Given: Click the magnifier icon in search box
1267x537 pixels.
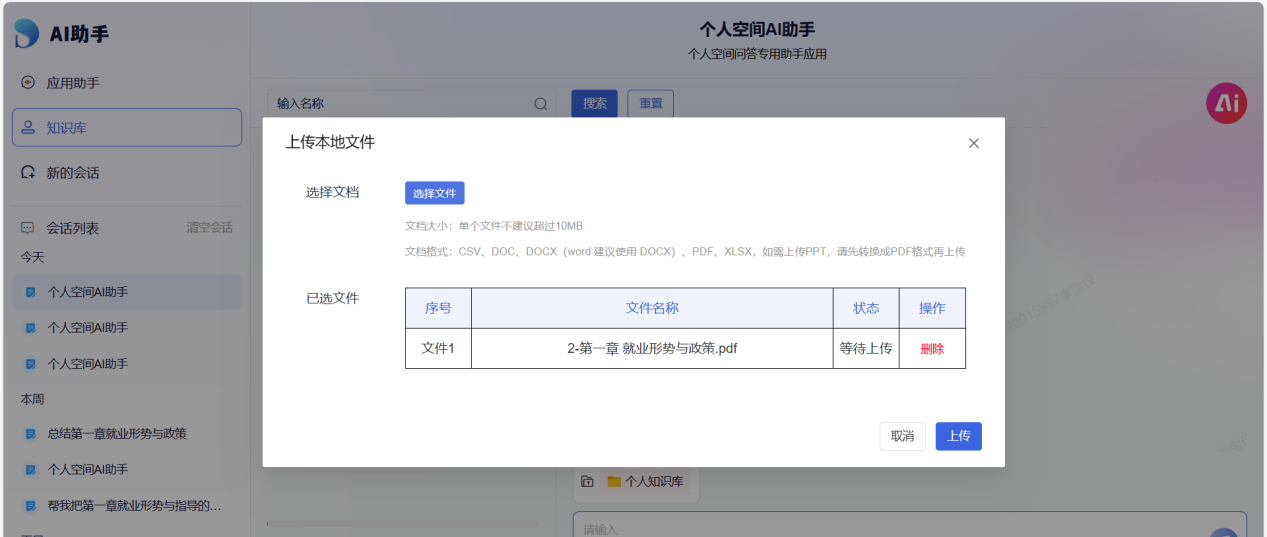Looking at the screenshot, I should [541, 104].
